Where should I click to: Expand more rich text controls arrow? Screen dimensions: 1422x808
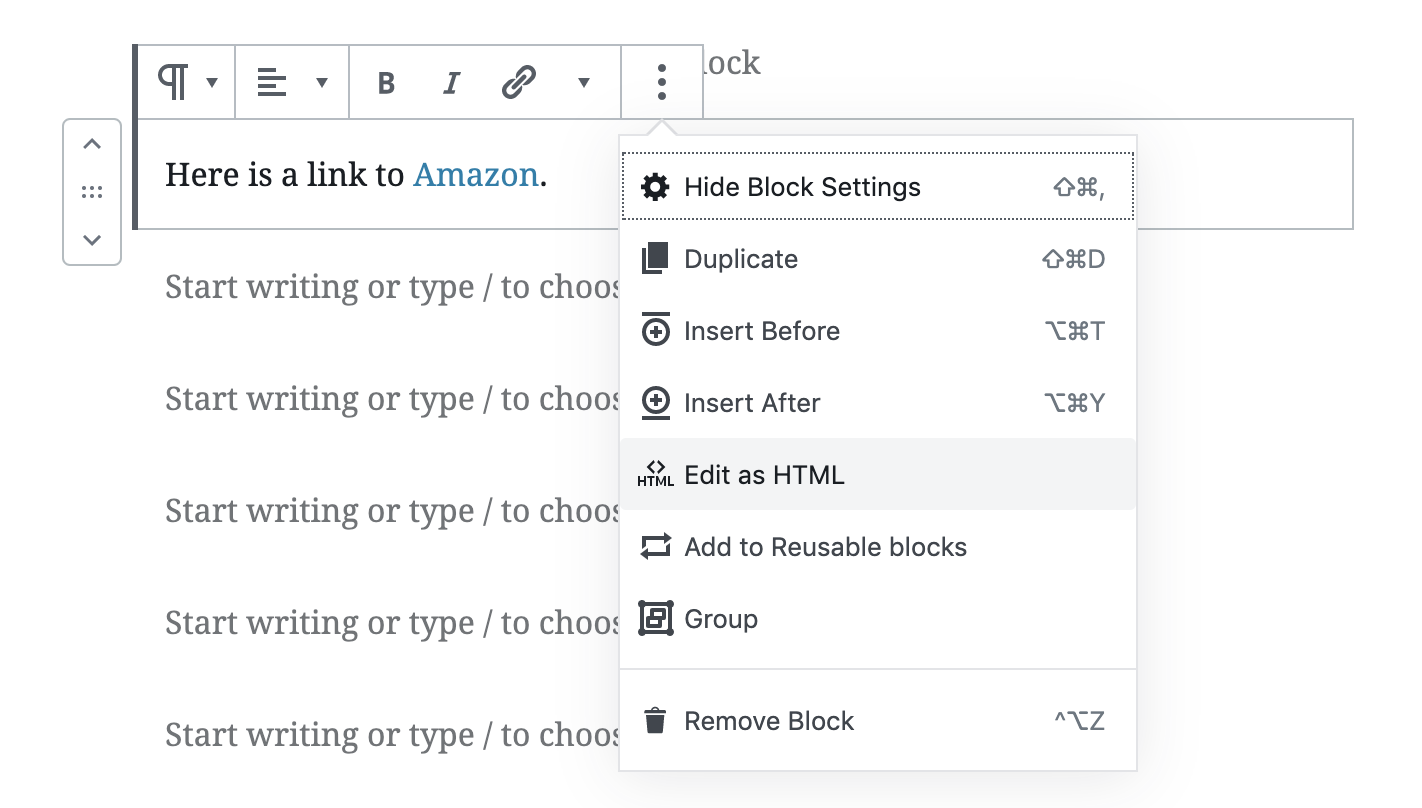(584, 83)
